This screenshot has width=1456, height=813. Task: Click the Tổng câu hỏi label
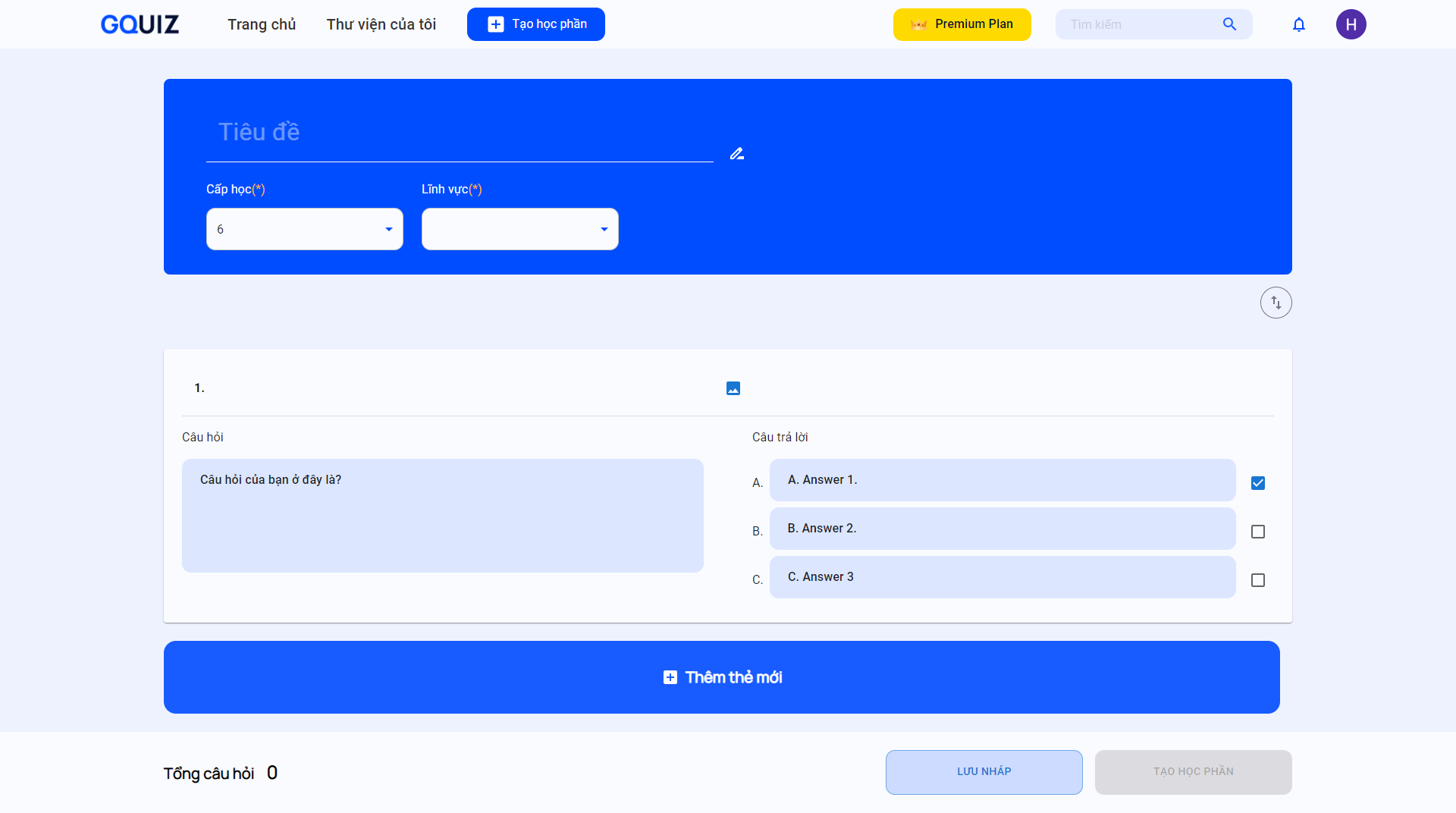click(x=209, y=774)
